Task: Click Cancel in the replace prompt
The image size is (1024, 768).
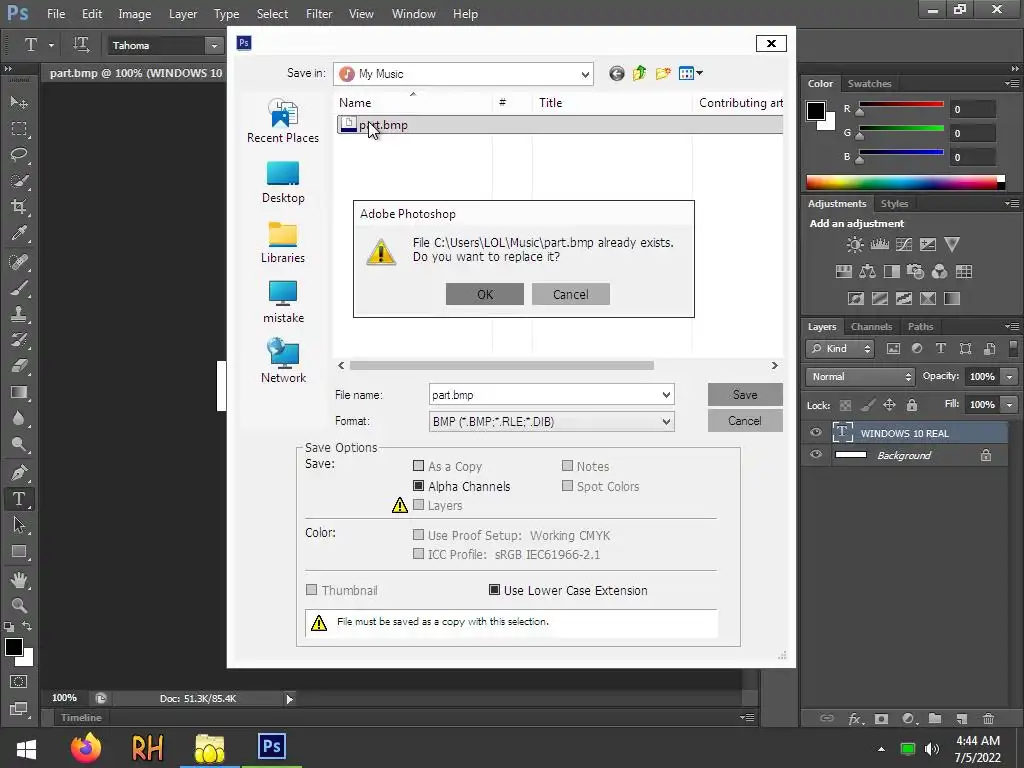Action: 571,294
